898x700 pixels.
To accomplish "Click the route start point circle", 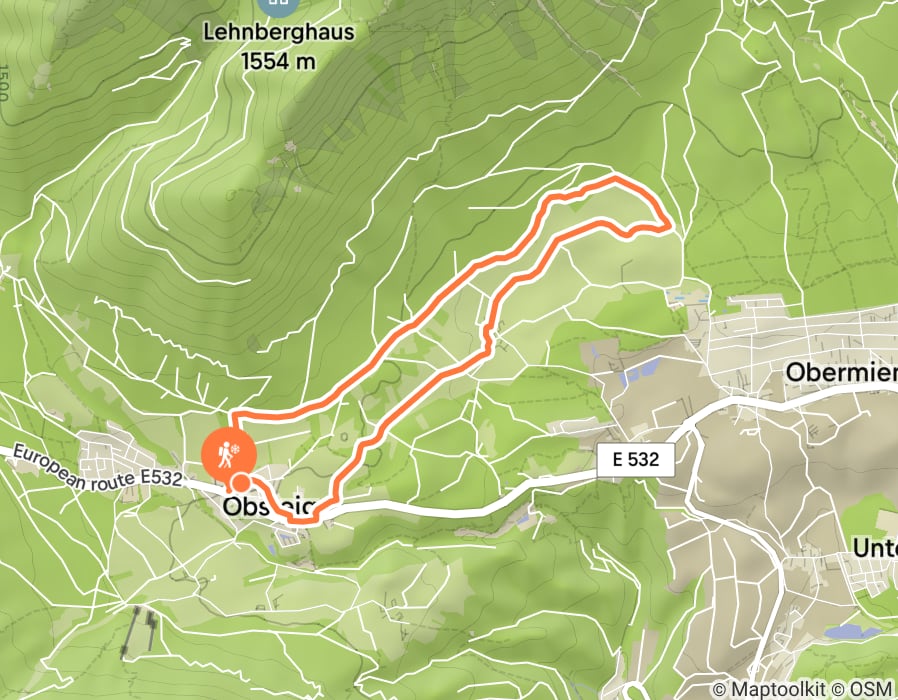I will point(241,483).
